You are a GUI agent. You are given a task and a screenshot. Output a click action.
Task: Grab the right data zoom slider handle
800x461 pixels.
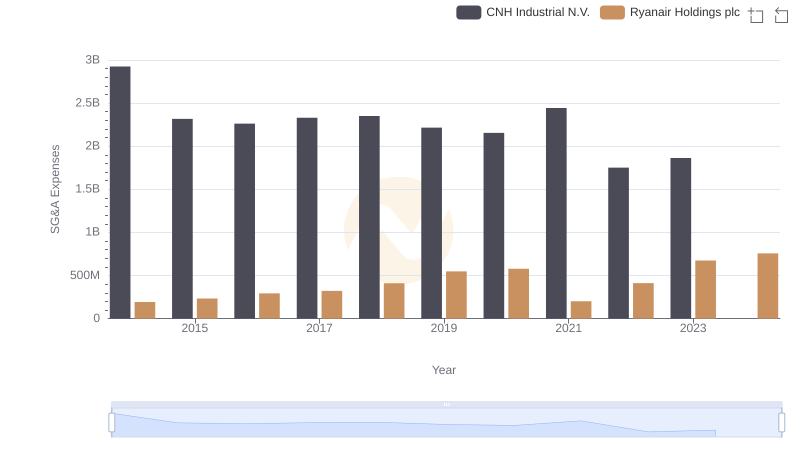point(782,423)
